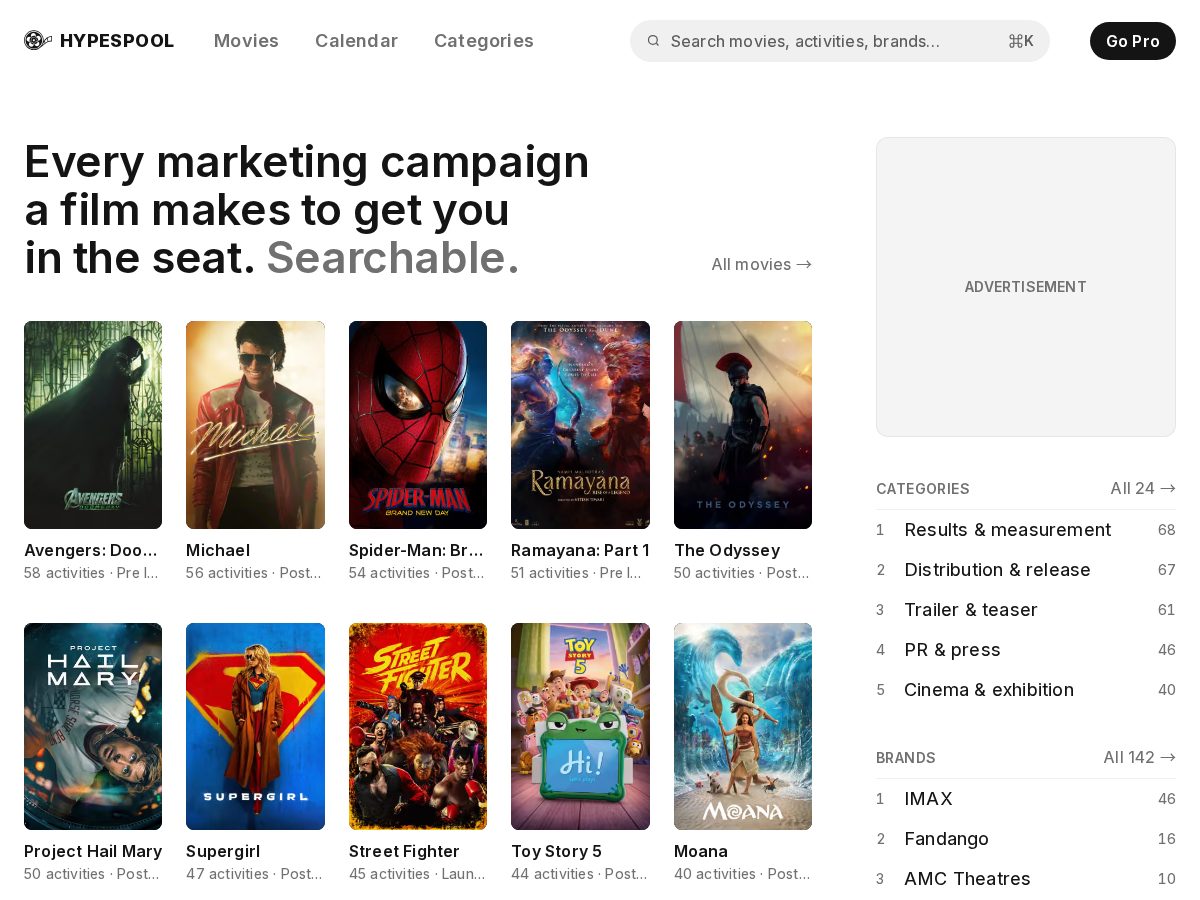Click '56 activities · Post…' subtitle
The image size is (1200, 900).
254,573
